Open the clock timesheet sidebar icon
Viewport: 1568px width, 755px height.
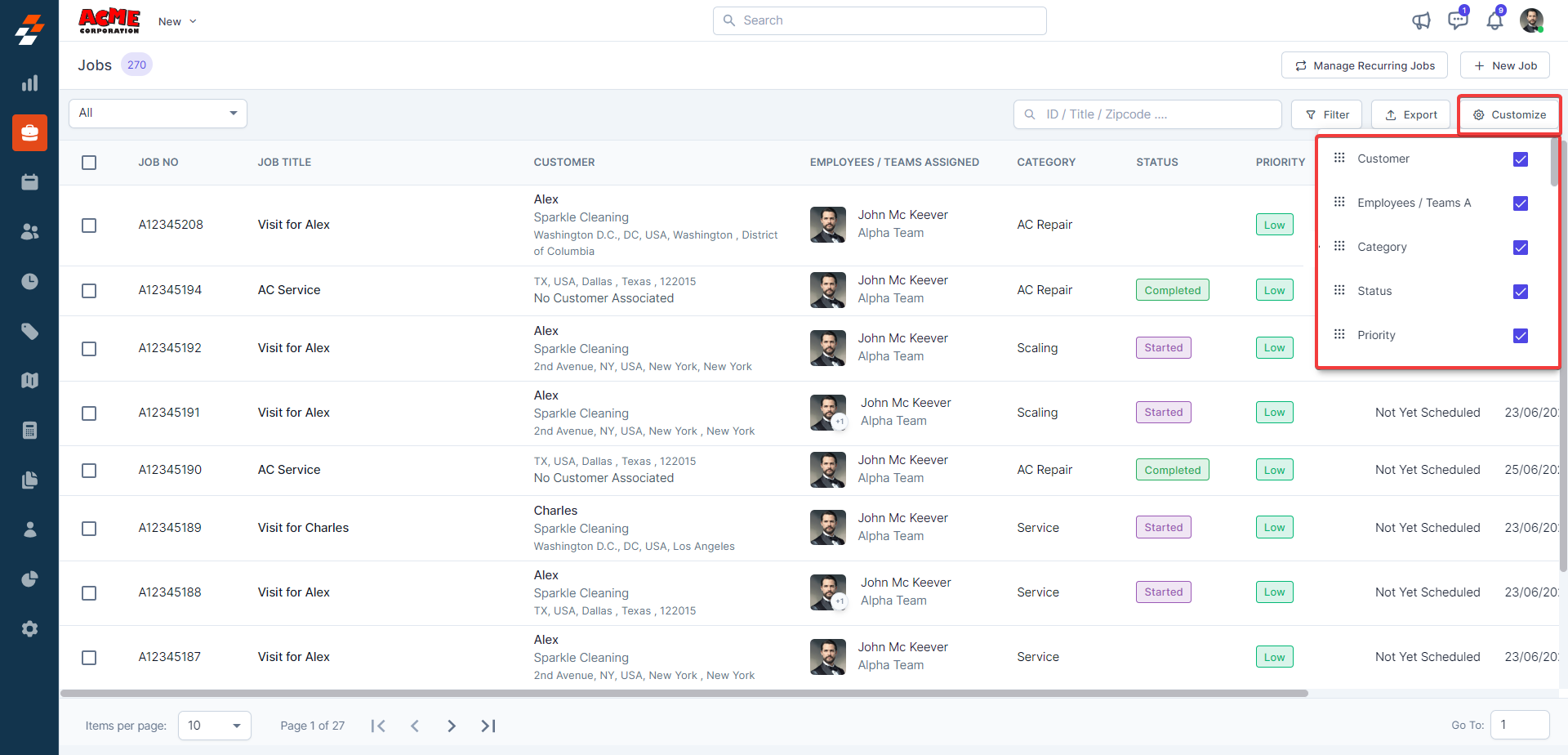pyautogui.click(x=29, y=282)
